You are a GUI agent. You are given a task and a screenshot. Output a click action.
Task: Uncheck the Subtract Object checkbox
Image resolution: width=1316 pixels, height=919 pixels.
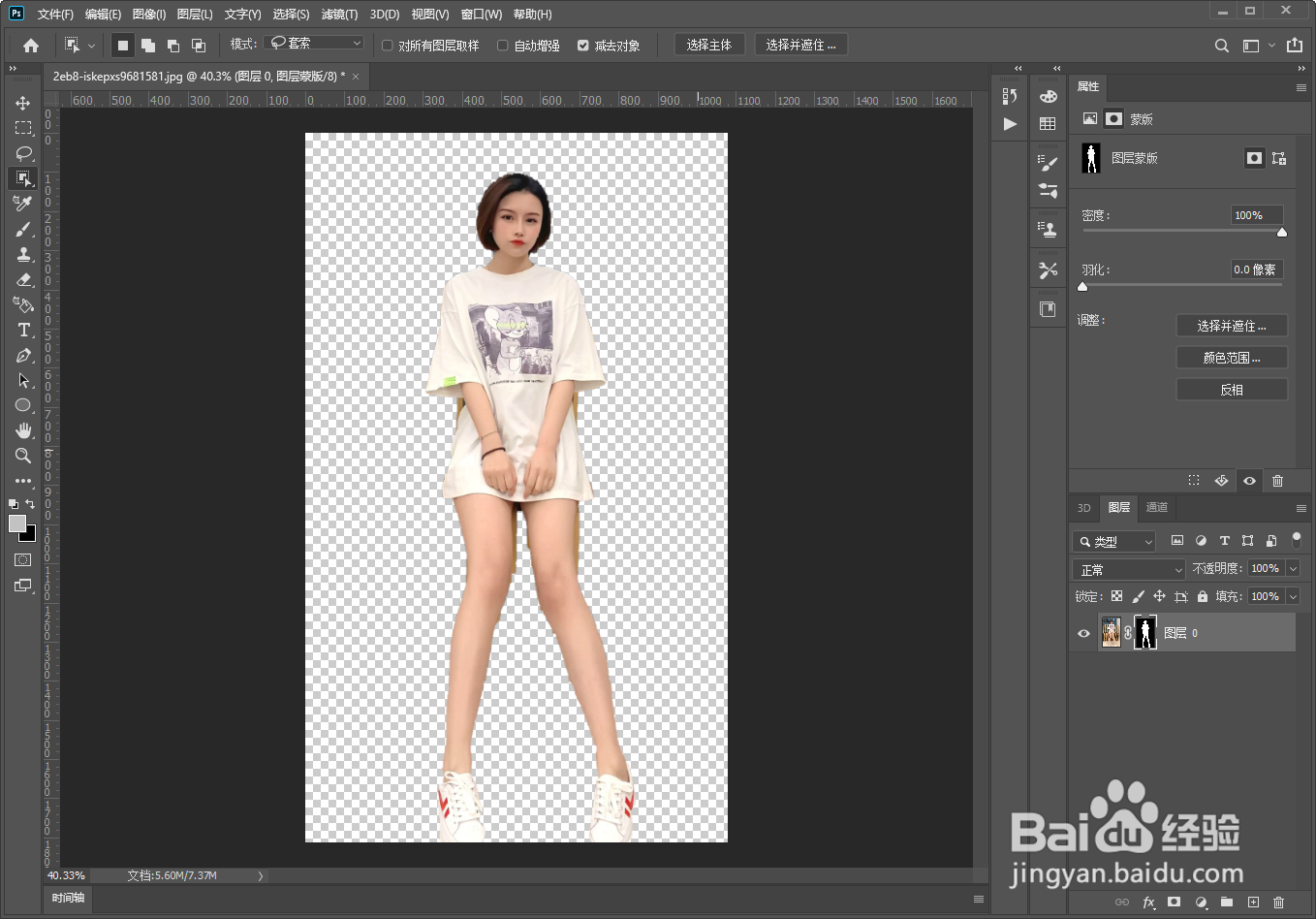(x=583, y=46)
